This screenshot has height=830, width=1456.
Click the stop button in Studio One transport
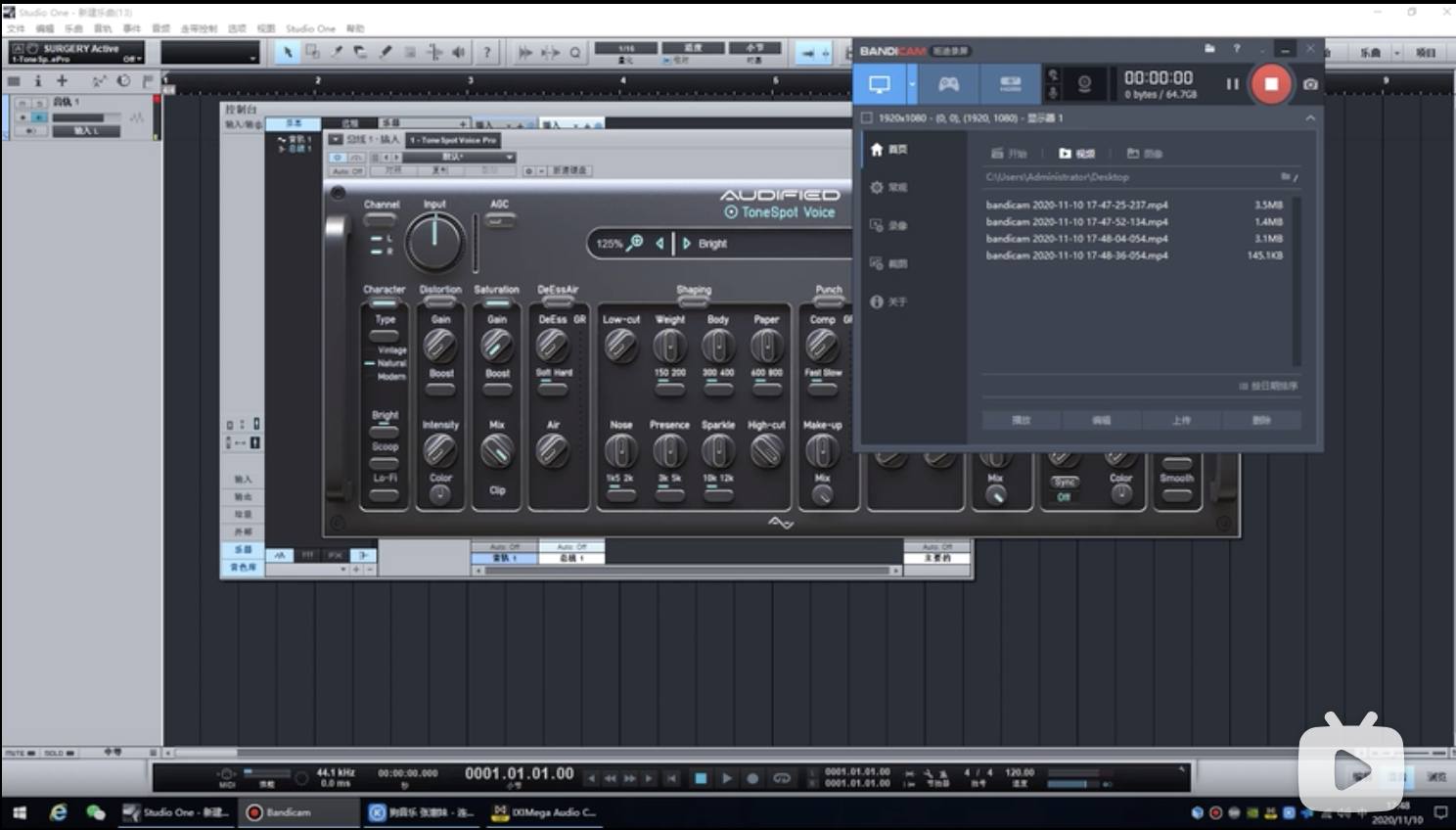pyautogui.click(x=701, y=778)
